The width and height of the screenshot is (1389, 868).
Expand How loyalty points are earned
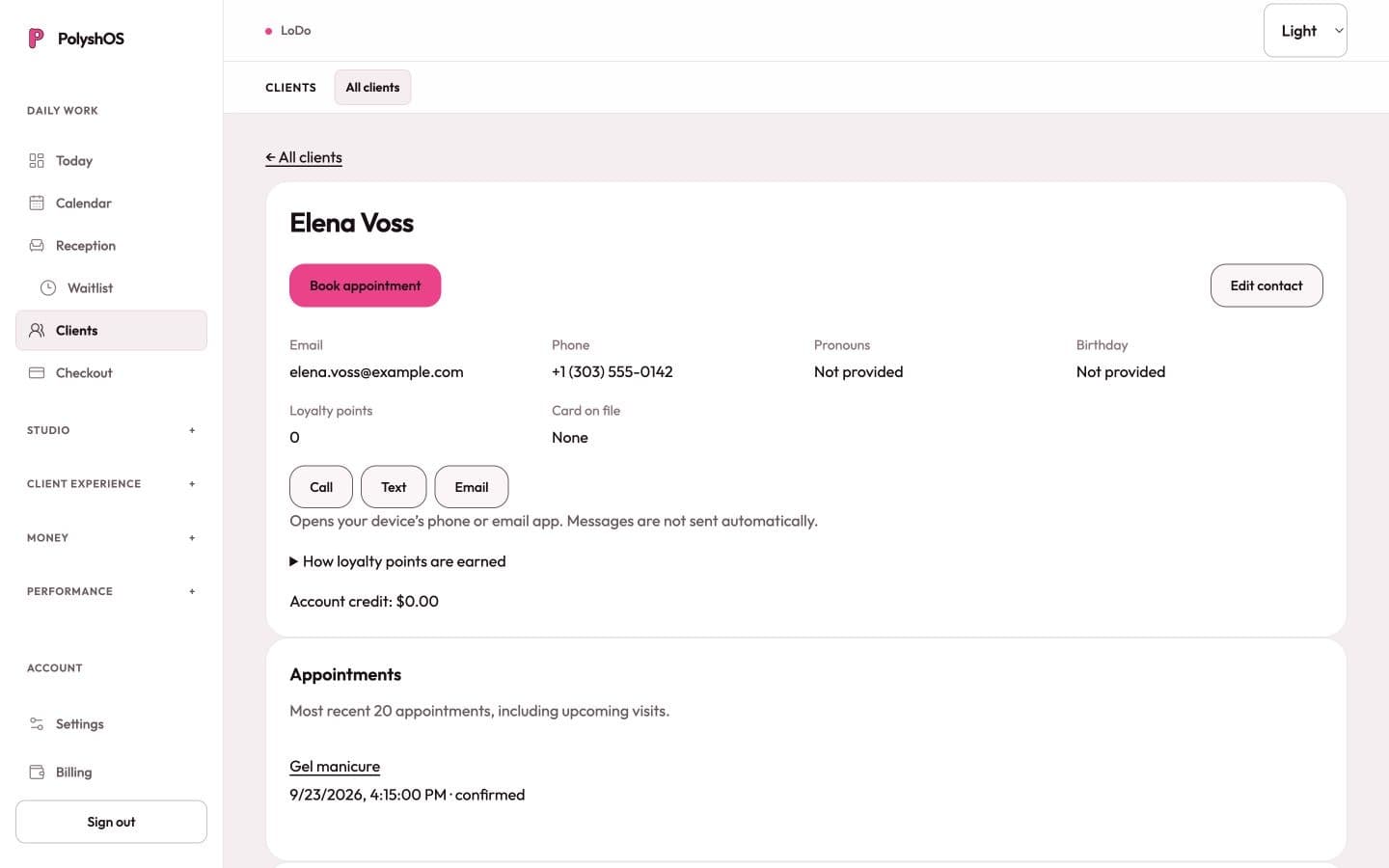tap(397, 561)
